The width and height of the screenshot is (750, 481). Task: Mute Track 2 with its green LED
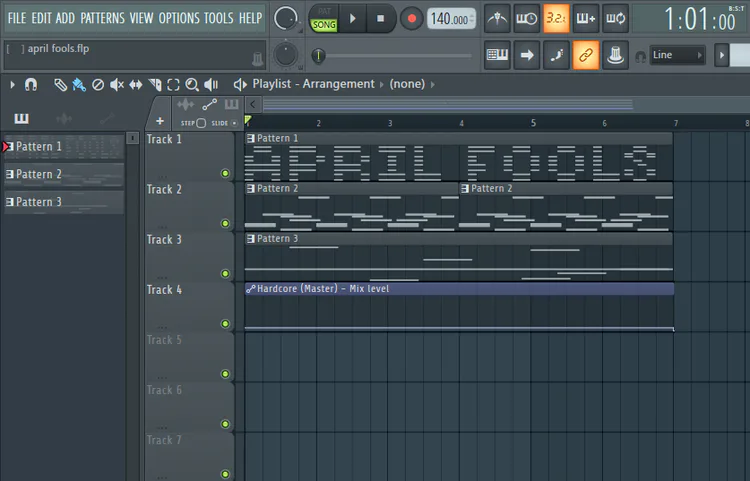[225, 223]
